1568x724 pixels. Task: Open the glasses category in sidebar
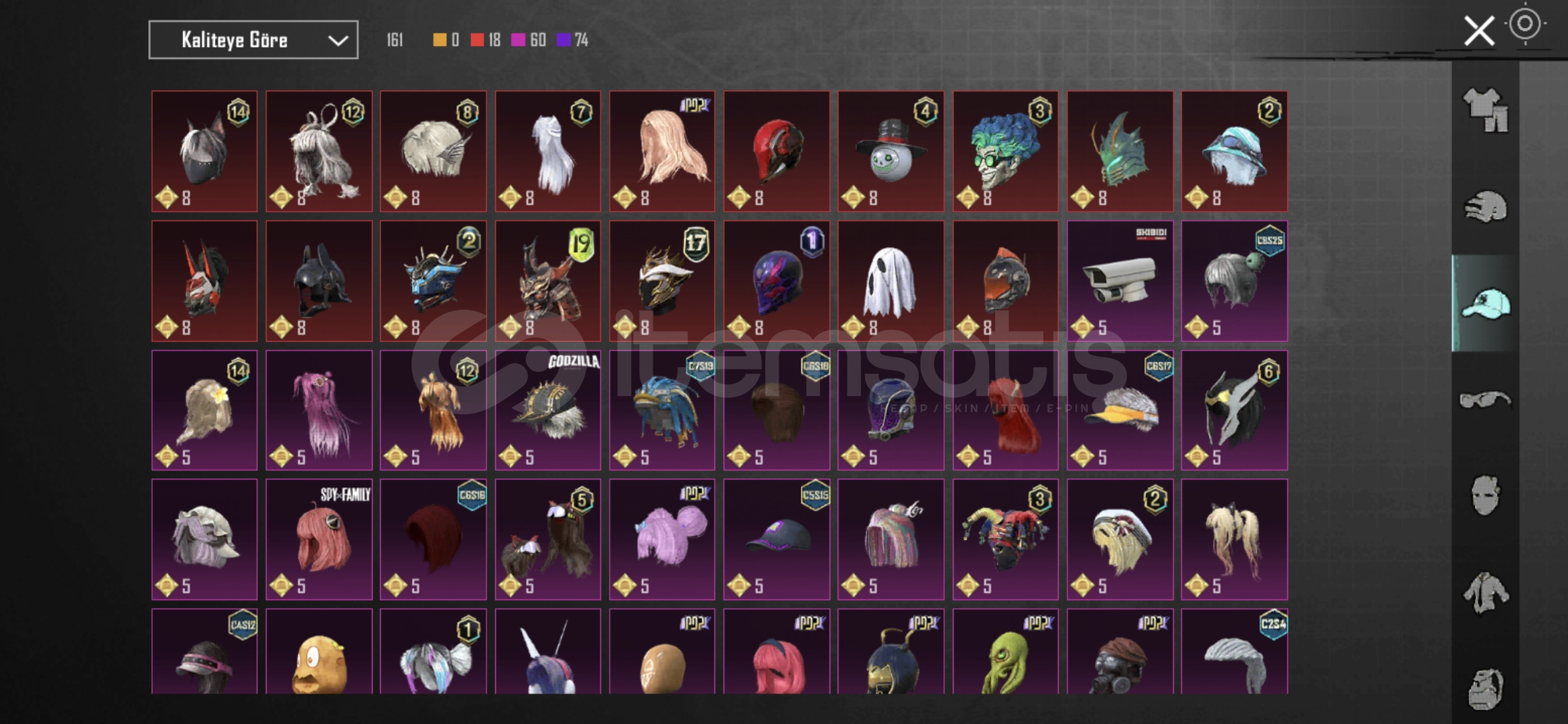(1486, 400)
